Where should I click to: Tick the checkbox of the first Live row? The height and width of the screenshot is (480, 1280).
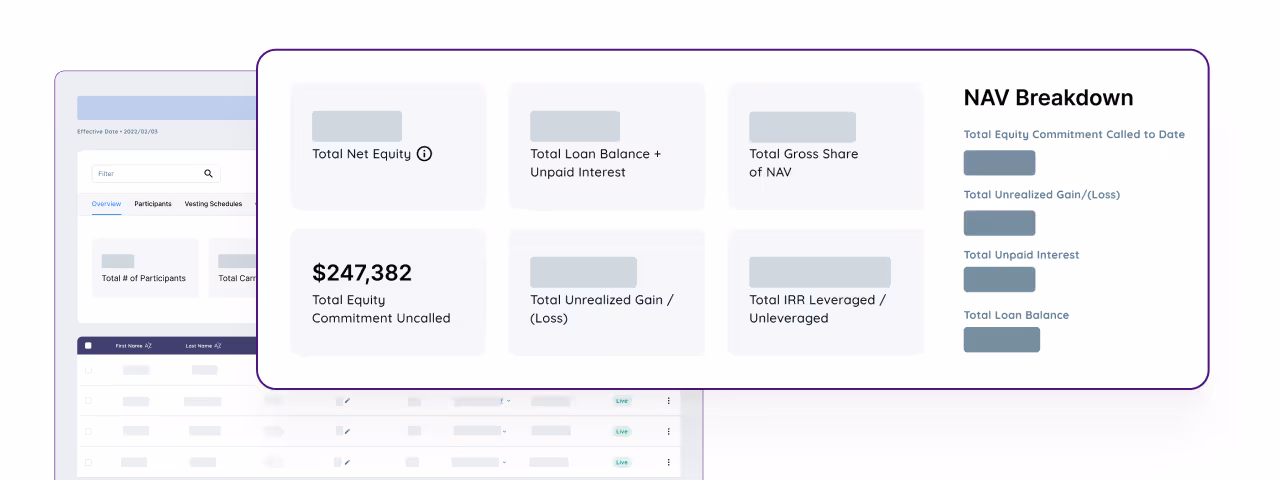point(88,401)
